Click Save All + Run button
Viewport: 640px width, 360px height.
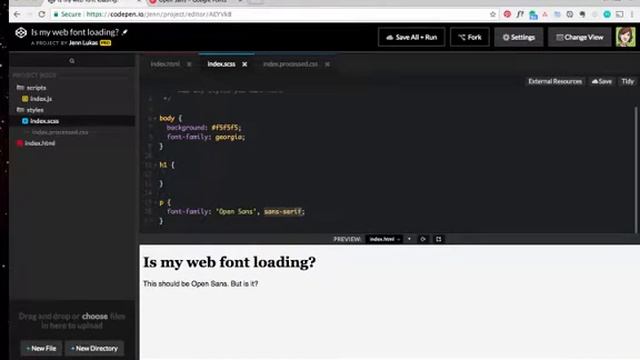411,37
